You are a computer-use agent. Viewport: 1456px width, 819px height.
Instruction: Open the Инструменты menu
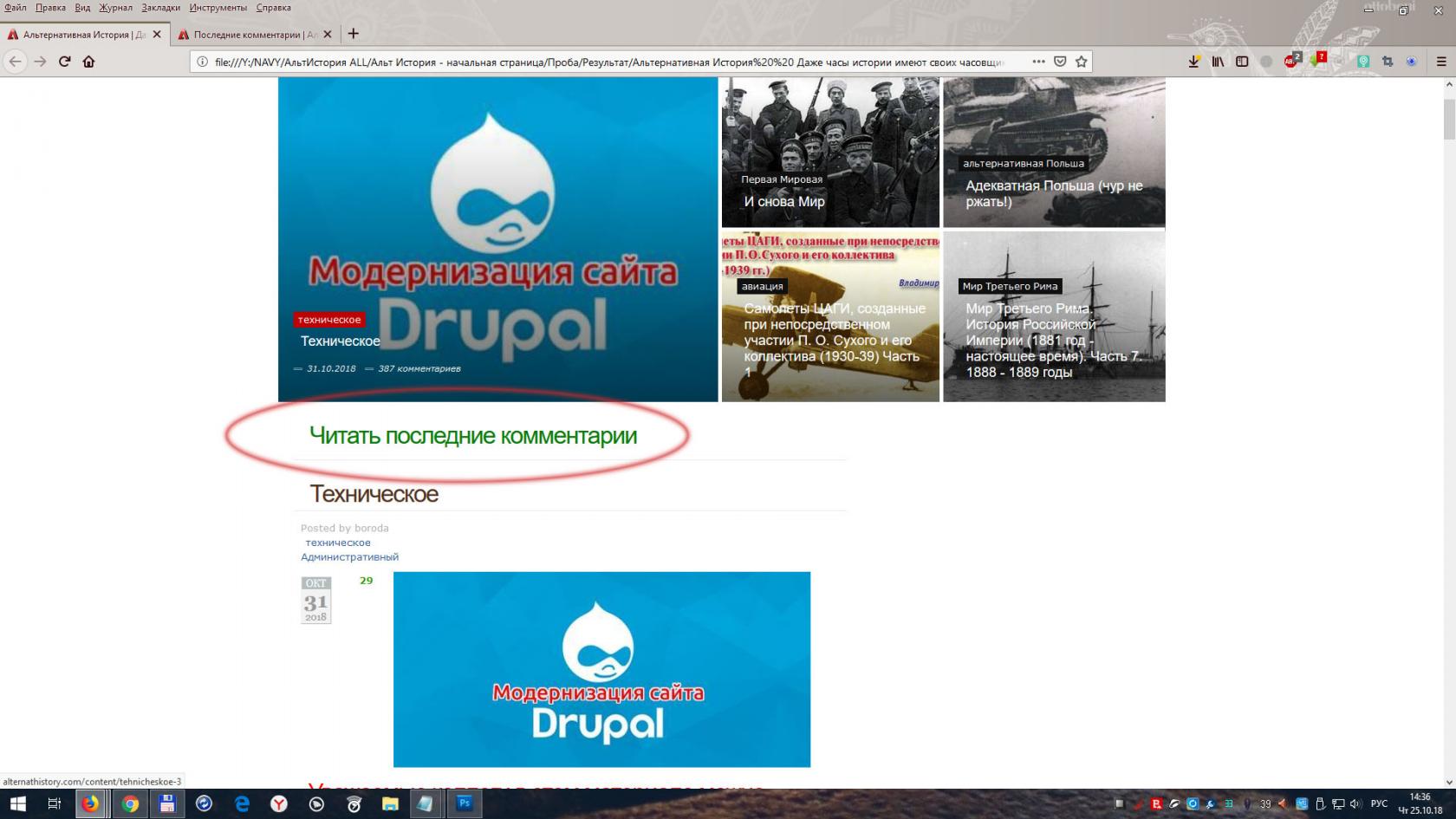point(218,8)
